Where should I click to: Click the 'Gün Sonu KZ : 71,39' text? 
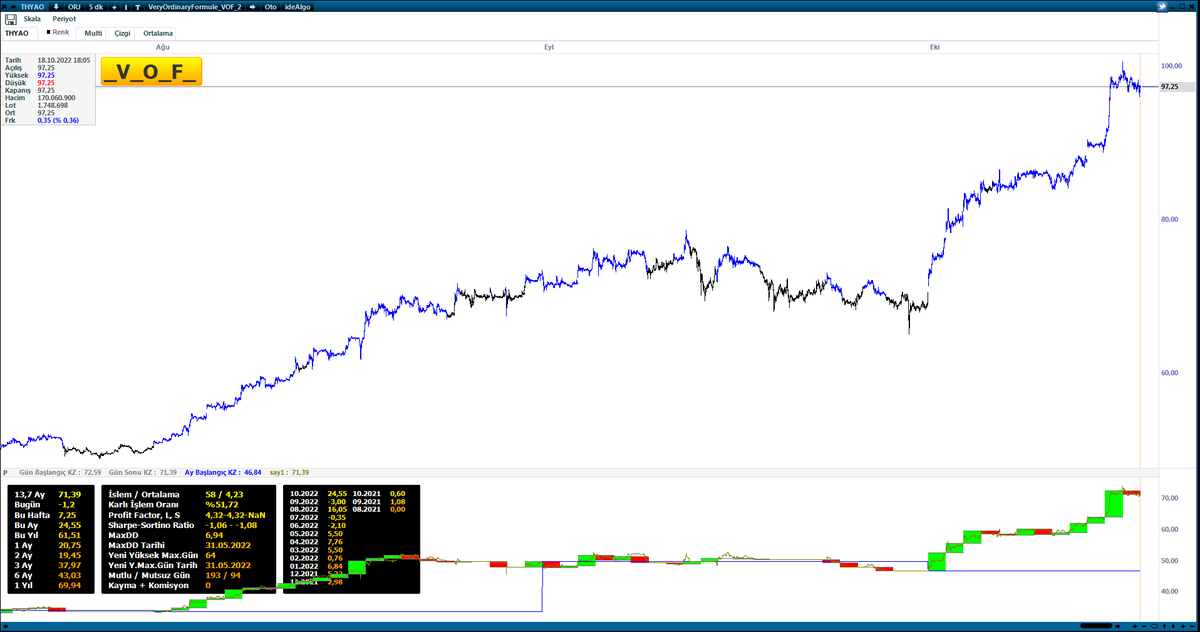tap(142, 472)
